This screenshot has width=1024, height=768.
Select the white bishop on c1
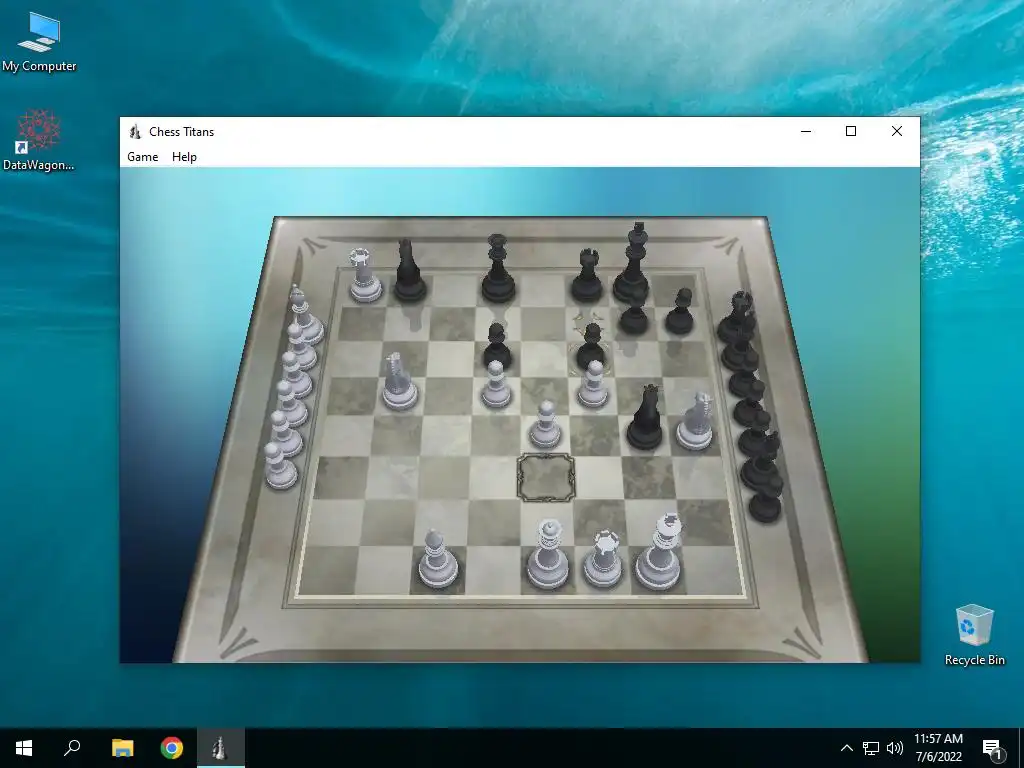click(x=437, y=558)
